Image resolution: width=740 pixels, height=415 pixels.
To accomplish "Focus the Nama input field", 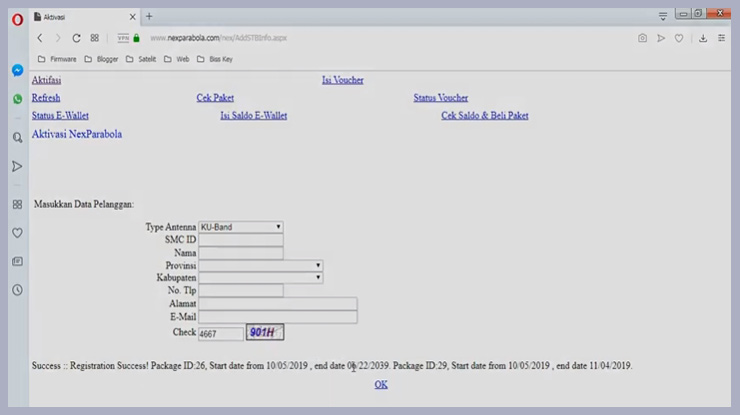I will [x=241, y=253].
